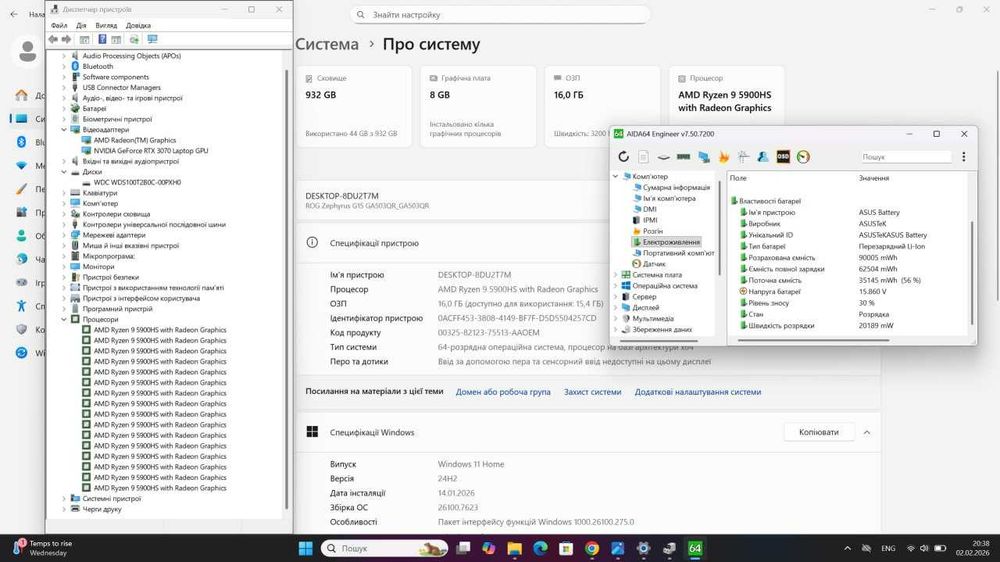1000x562 pixels.
Task: Click Device Manager back arrow icon
Action: point(53,40)
